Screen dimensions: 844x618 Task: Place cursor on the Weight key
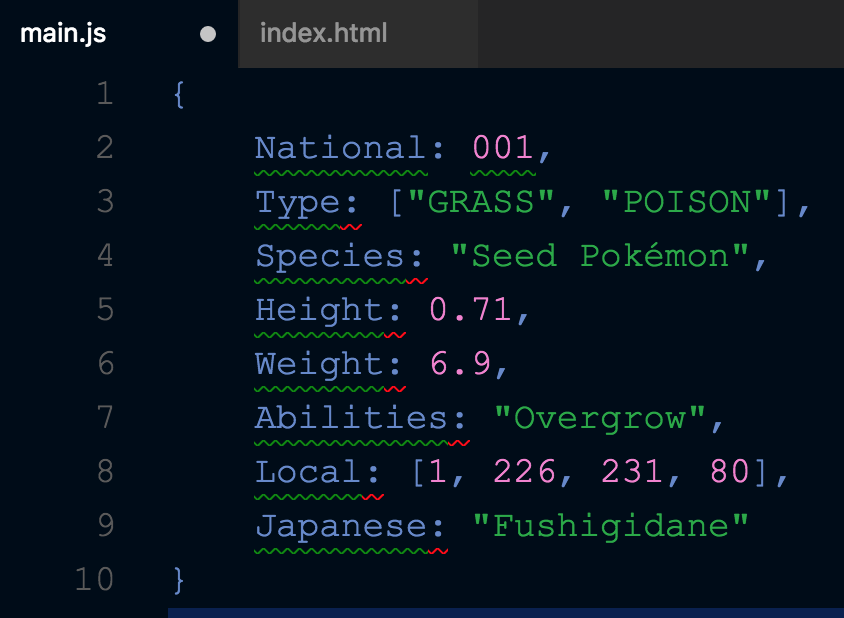[319, 365]
